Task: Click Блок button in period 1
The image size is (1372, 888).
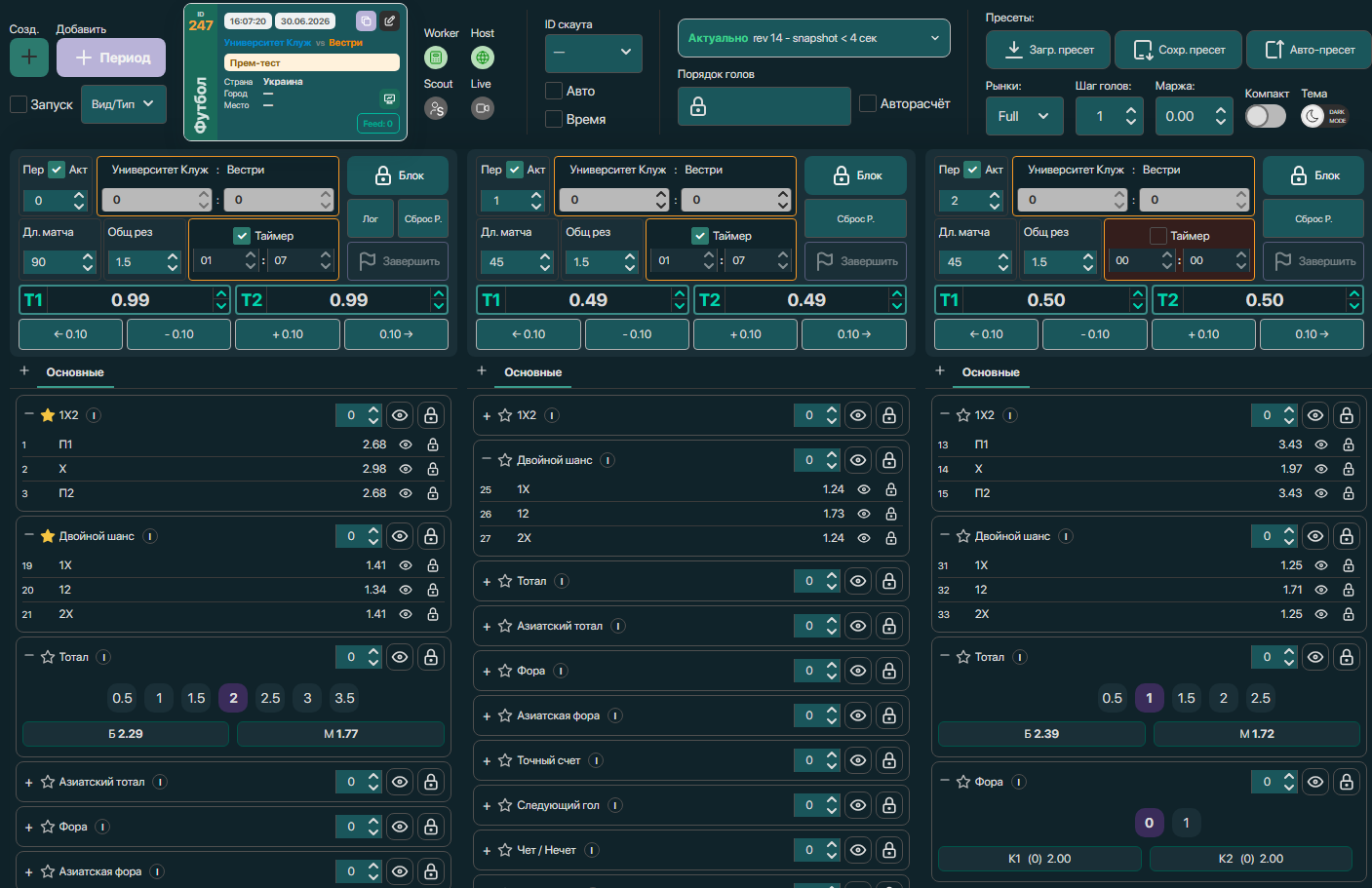Action: coord(856,175)
